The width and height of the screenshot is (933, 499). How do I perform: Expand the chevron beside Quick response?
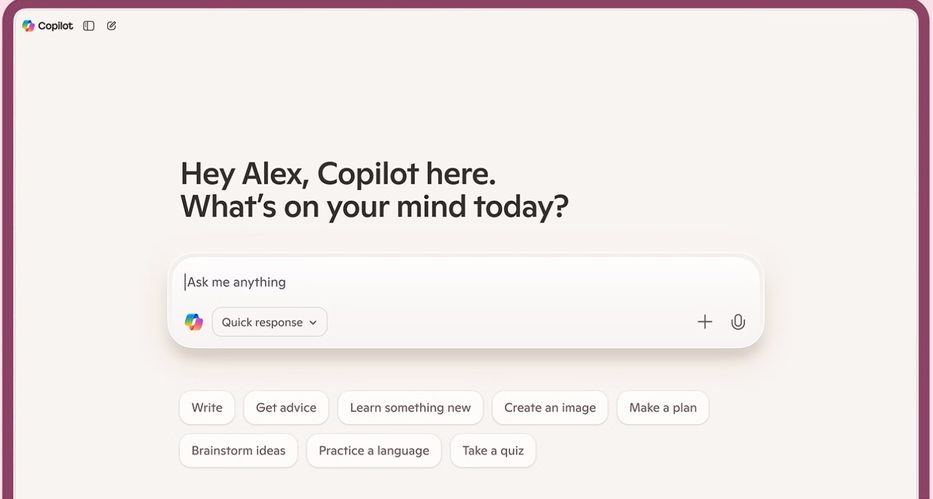[x=313, y=323]
